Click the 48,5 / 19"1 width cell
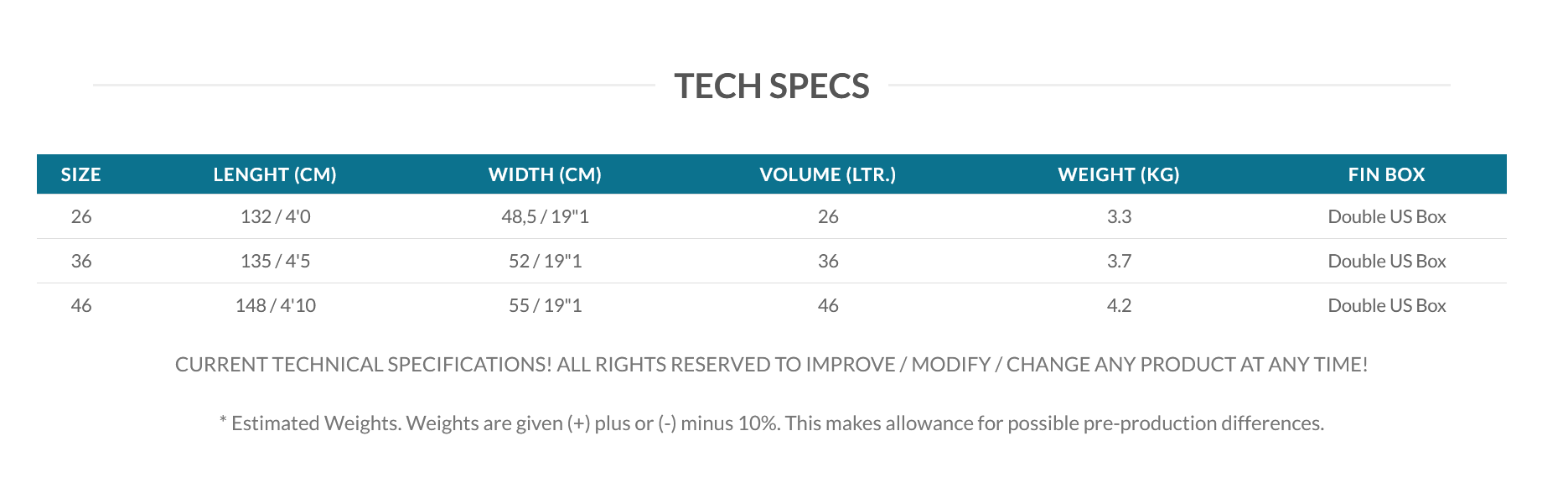 [545, 216]
